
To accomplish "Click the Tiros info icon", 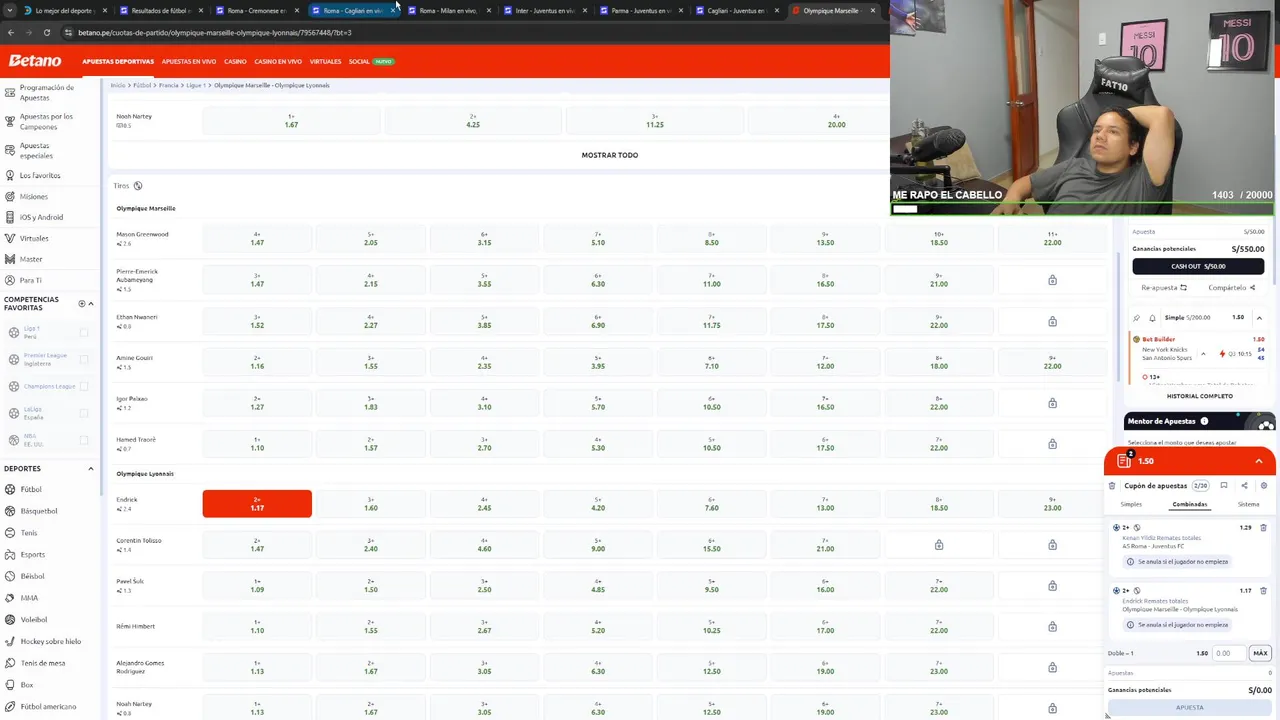I will click(138, 186).
